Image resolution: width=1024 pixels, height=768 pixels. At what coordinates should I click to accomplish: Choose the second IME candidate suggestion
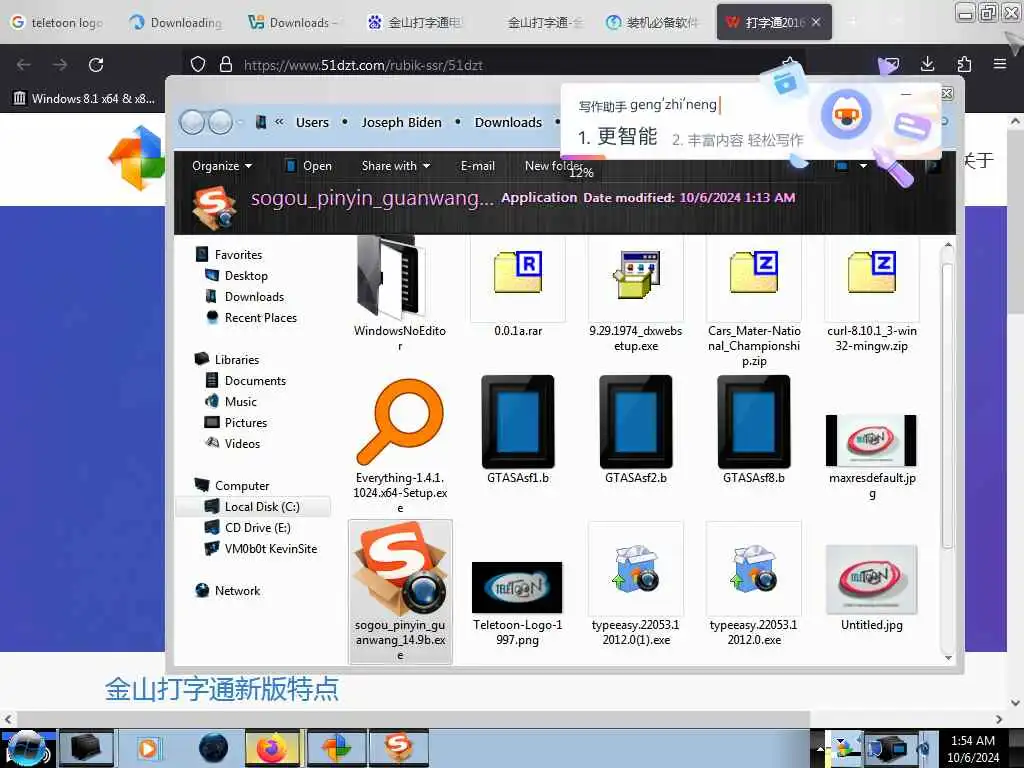click(737, 140)
